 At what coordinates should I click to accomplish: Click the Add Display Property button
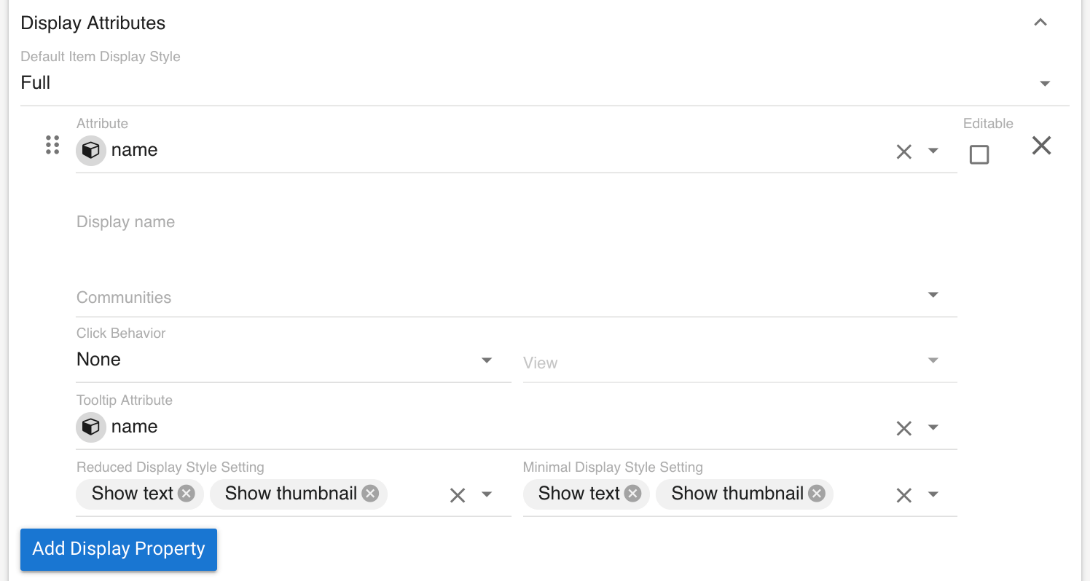click(118, 549)
